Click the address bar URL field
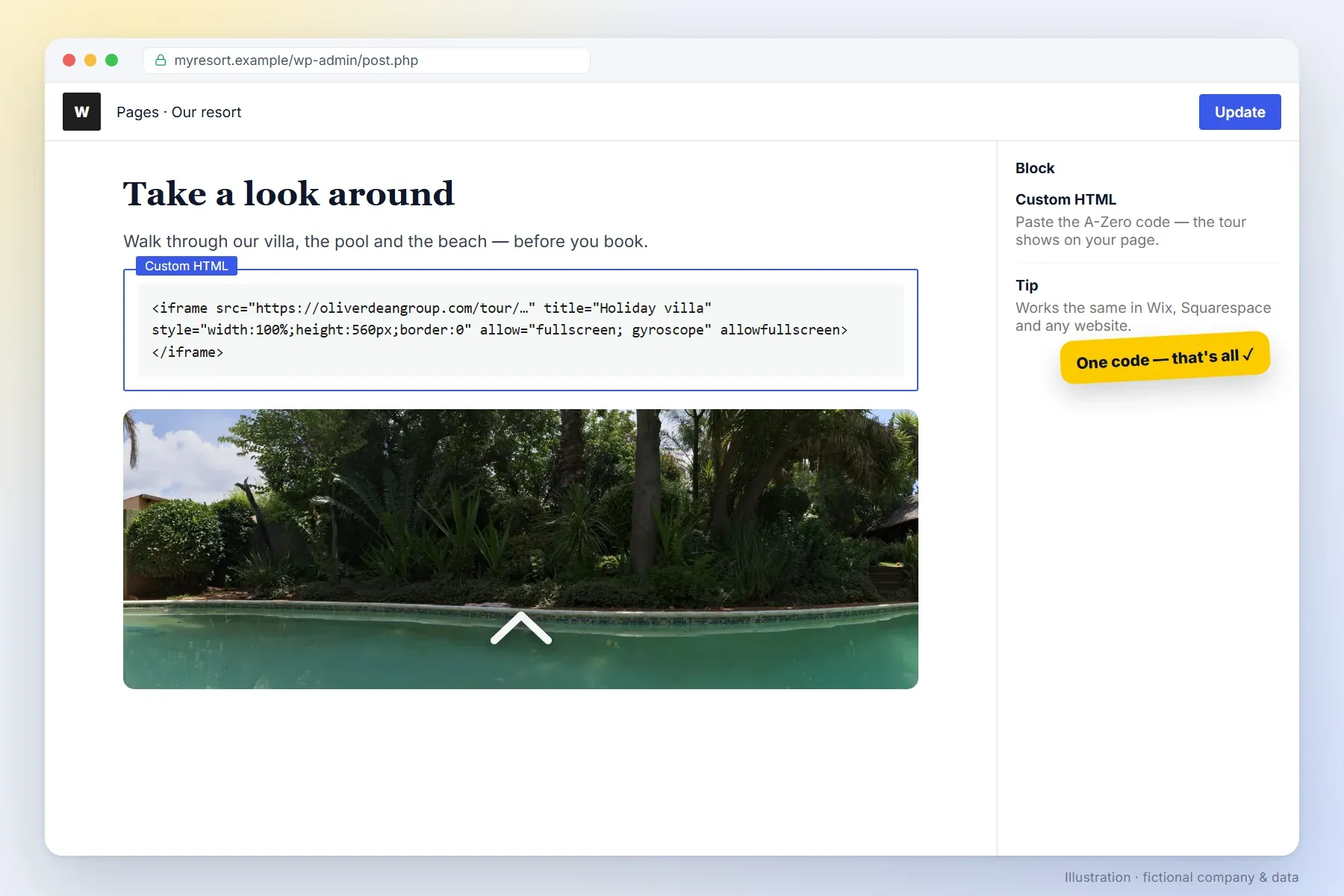The height and width of the screenshot is (896, 1344). tap(367, 60)
